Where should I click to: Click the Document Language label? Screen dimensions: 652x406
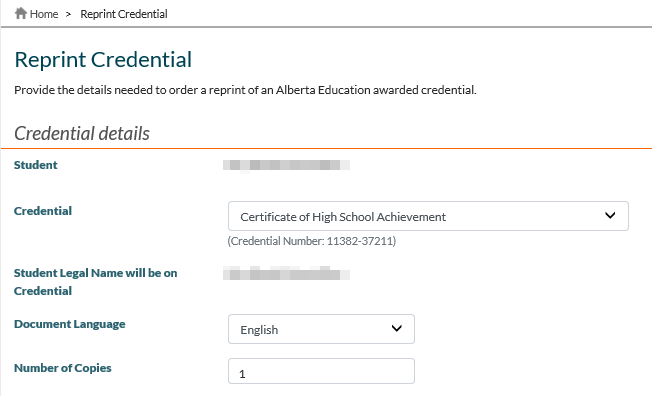click(70, 324)
